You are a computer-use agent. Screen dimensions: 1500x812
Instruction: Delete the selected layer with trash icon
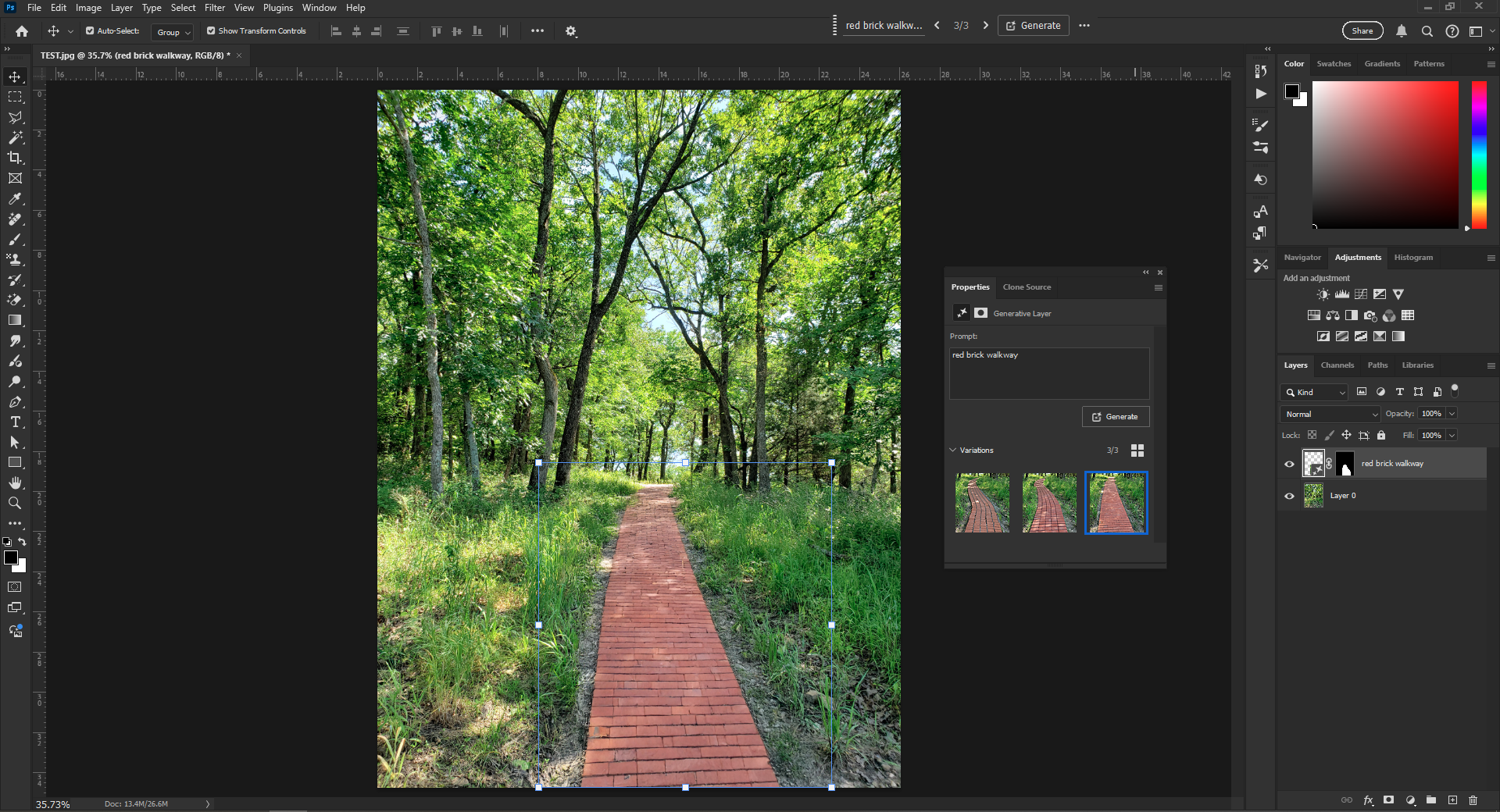point(1473,800)
